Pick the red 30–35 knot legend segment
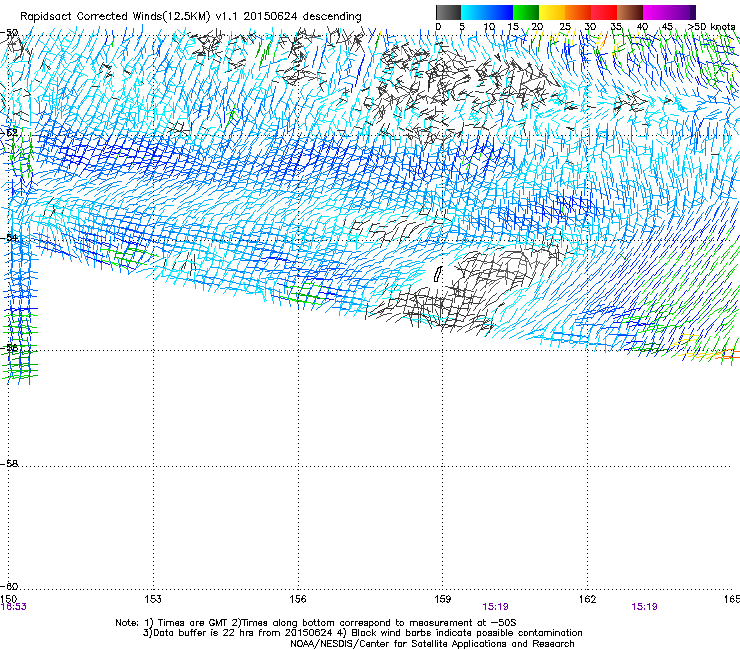Screen dimensions: 740x650 point(604,12)
